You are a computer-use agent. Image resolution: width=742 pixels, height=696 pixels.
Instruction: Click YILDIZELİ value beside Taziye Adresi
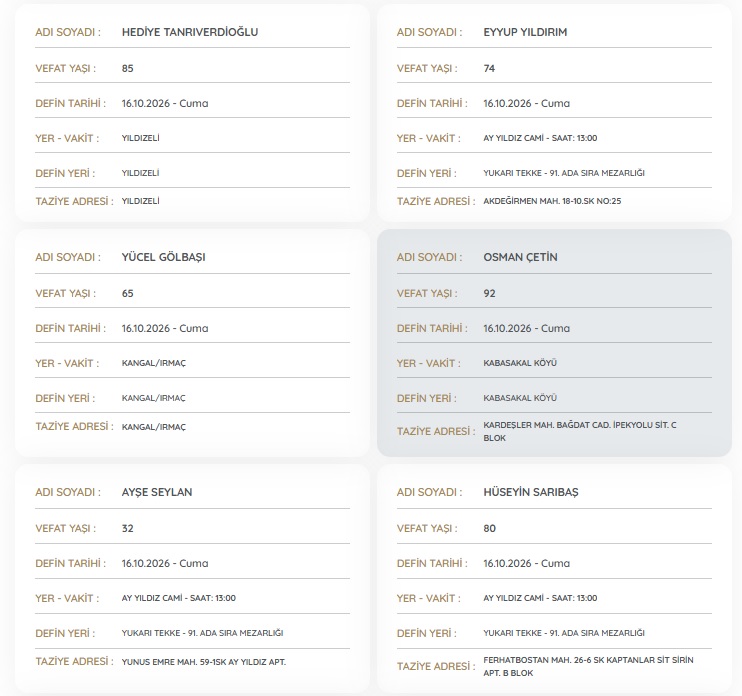(141, 201)
